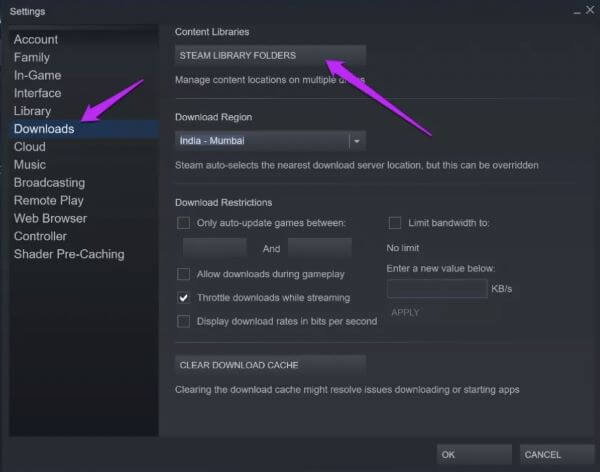This screenshot has width=600, height=472.
Task: Minimize the Settings window
Action: pyautogui.click(x=577, y=13)
